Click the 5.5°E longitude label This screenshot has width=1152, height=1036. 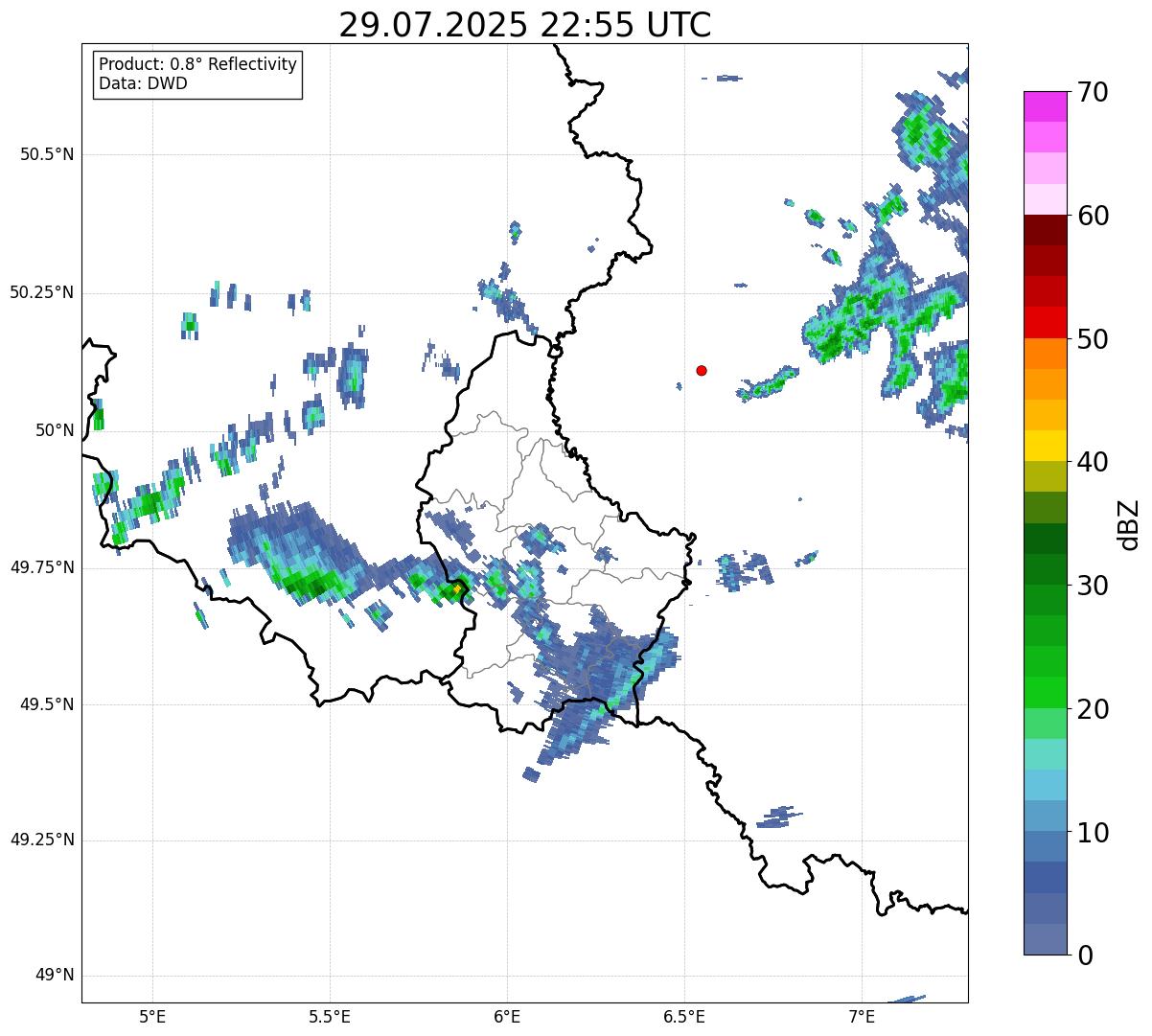click(330, 1016)
